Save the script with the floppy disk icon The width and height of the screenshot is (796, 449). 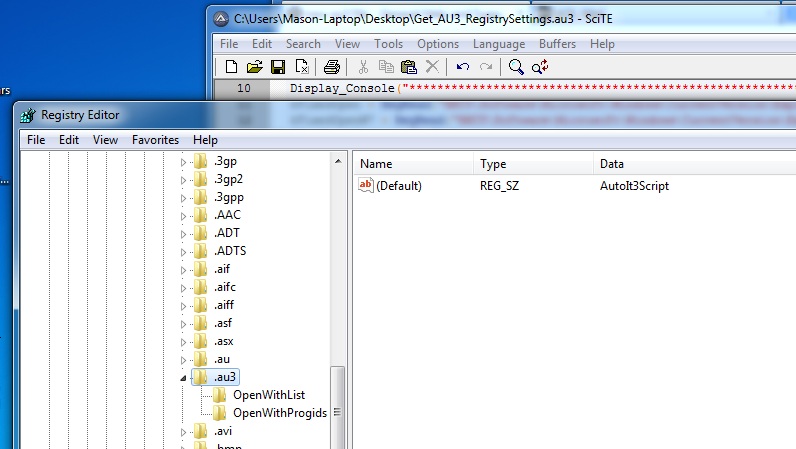pyautogui.click(x=278, y=67)
